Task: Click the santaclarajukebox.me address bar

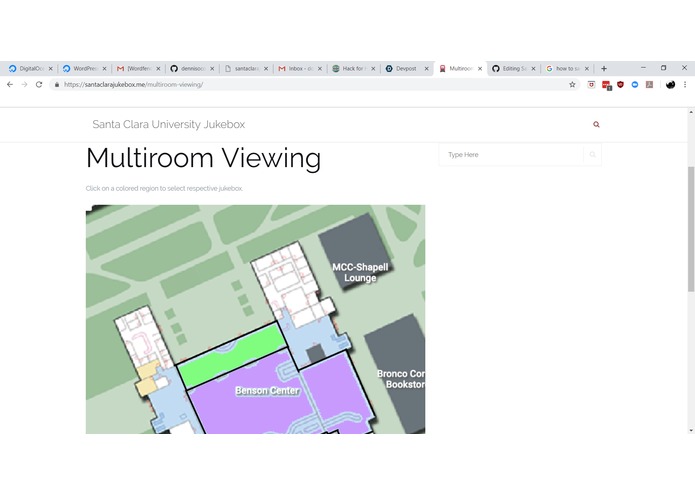Action: (310, 84)
